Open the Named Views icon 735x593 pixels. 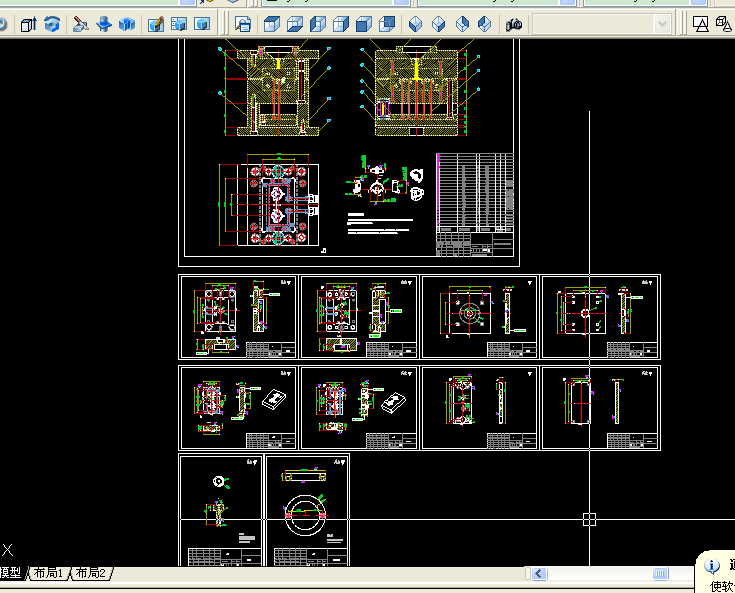click(243, 24)
